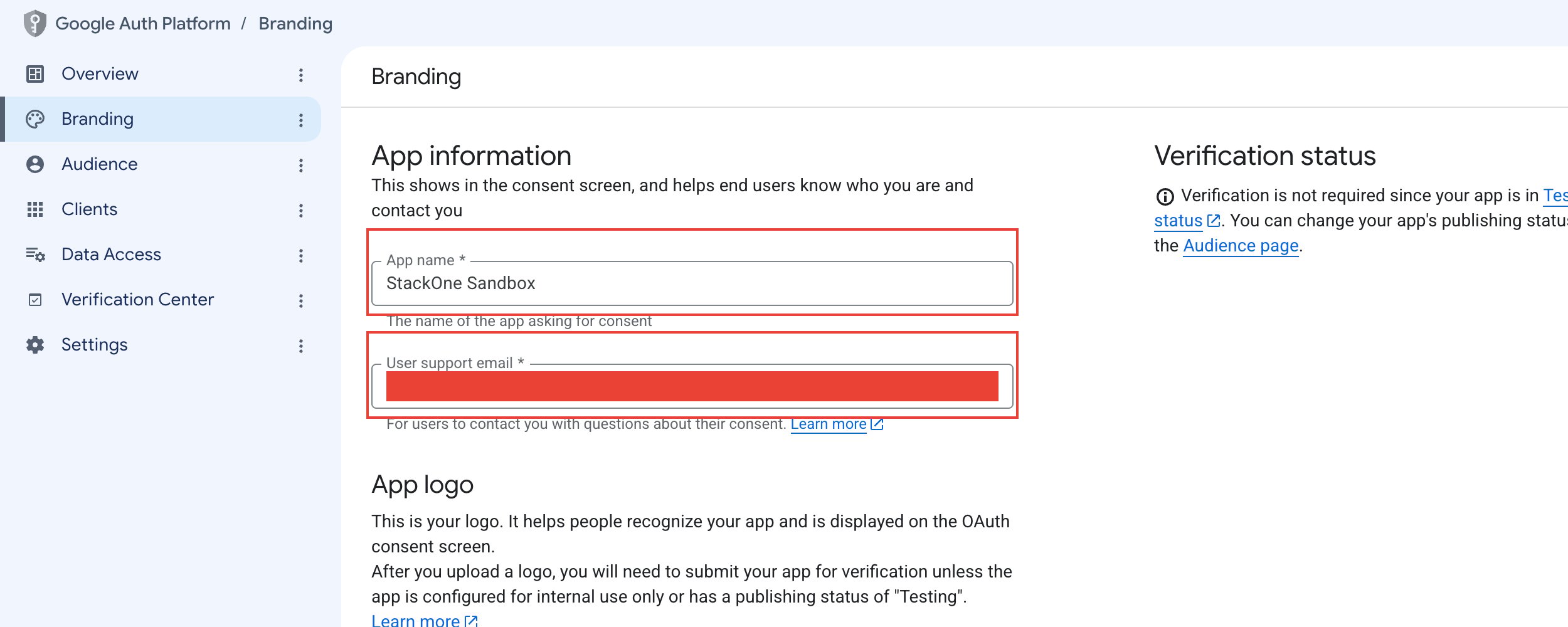Click the Clients grid icon
Image resolution: width=1568 pixels, height=627 pixels.
click(x=35, y=209)
